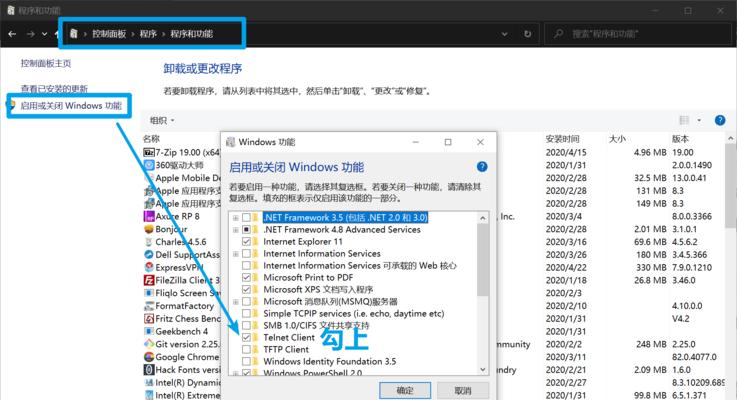Click 控制面板 breadcrumb
737x400 pixels.
(x=109, y=34)
